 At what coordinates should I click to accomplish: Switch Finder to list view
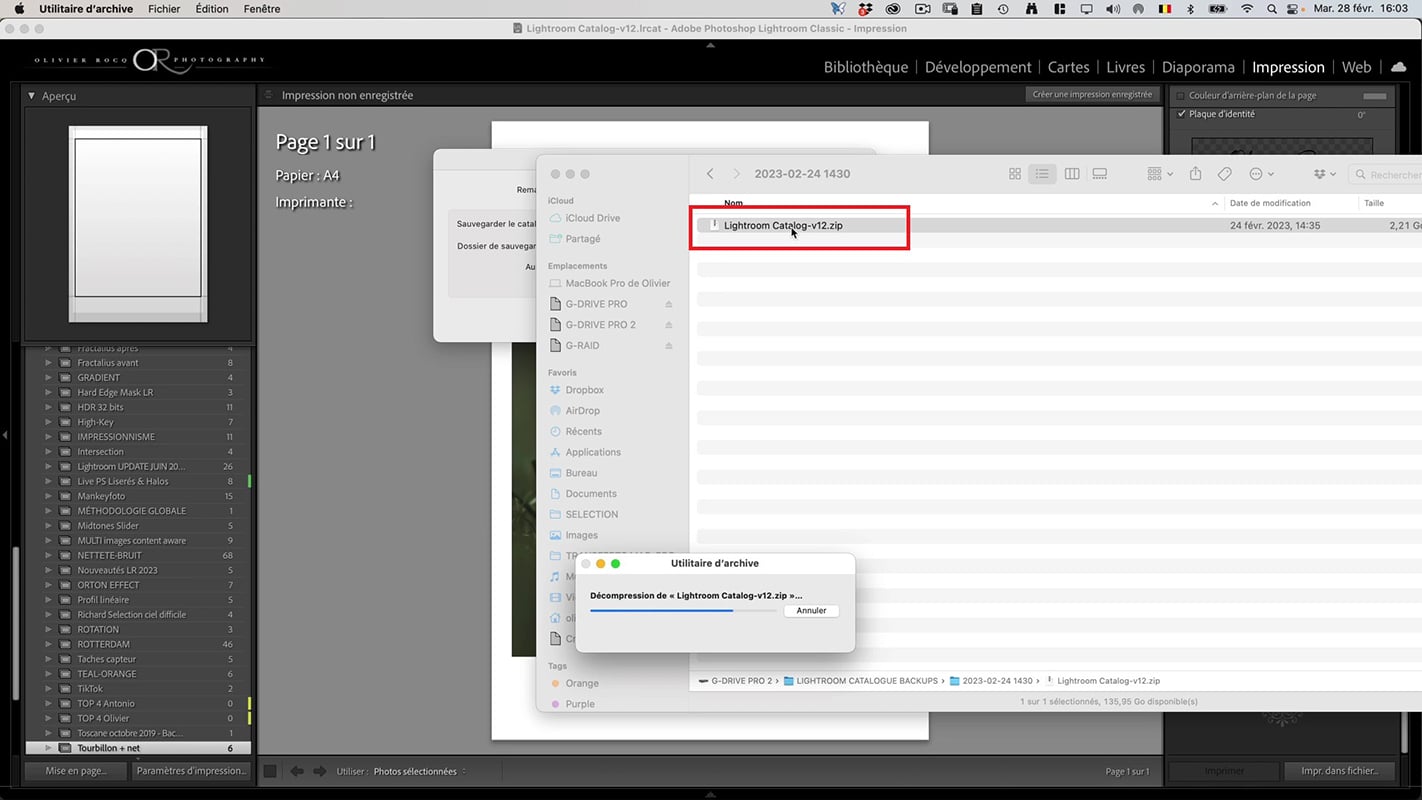pos(1042,174)
